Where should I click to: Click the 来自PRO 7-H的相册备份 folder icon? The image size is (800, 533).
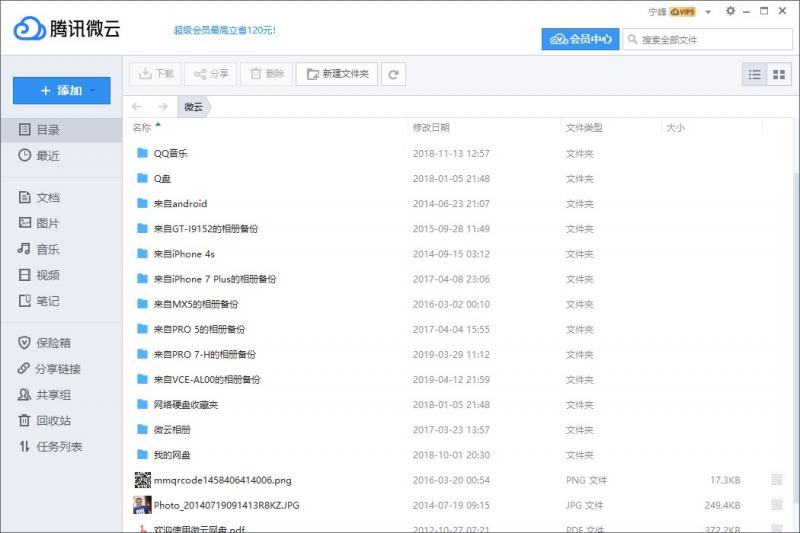[x=142, y=353]
